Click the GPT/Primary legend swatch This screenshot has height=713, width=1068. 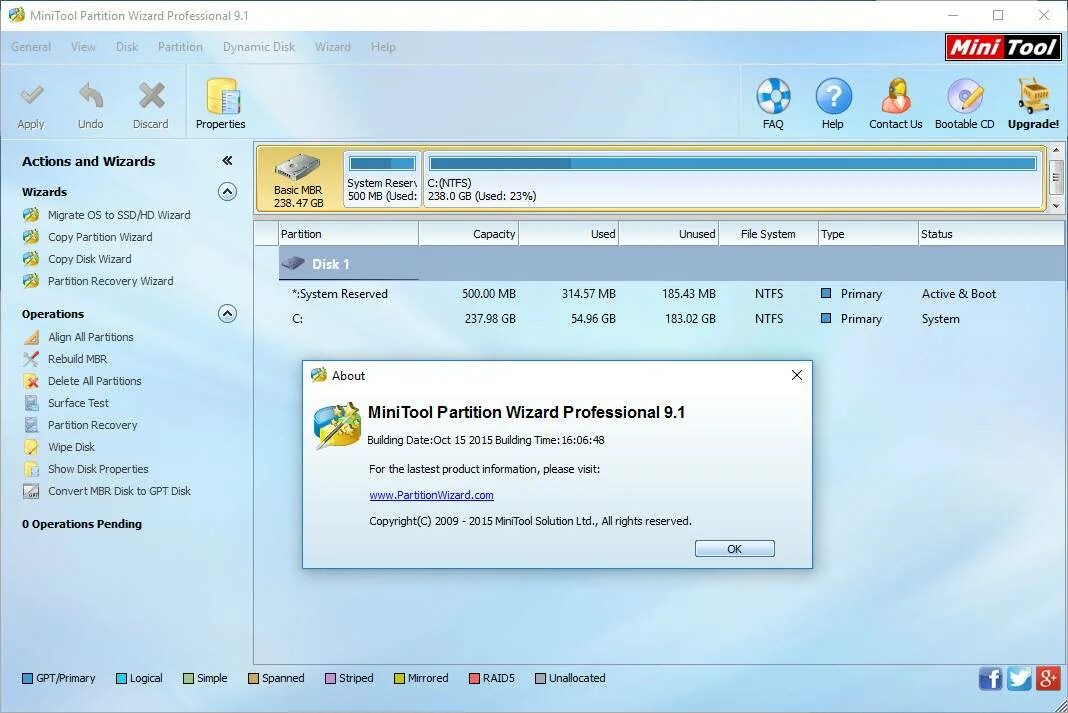tap(27, 678)
